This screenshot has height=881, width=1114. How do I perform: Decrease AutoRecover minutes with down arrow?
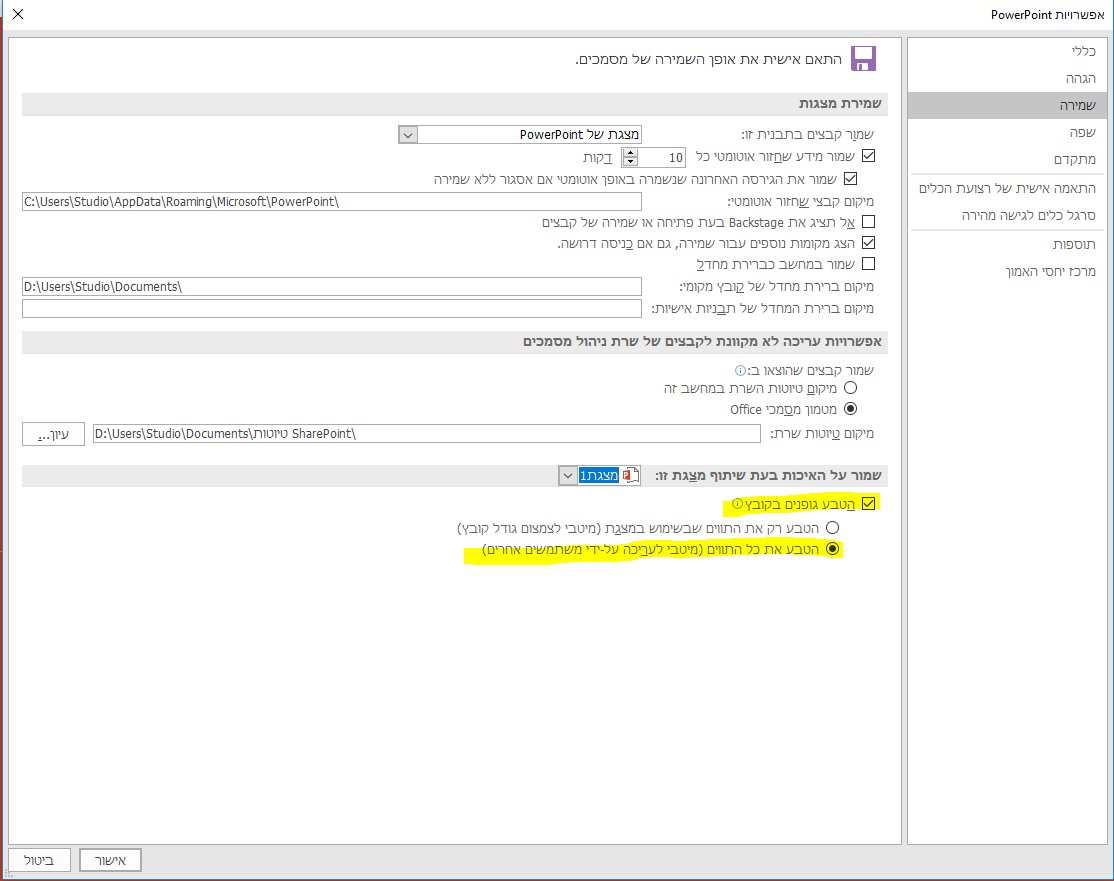pyautogui.click(x=630, y=161)
